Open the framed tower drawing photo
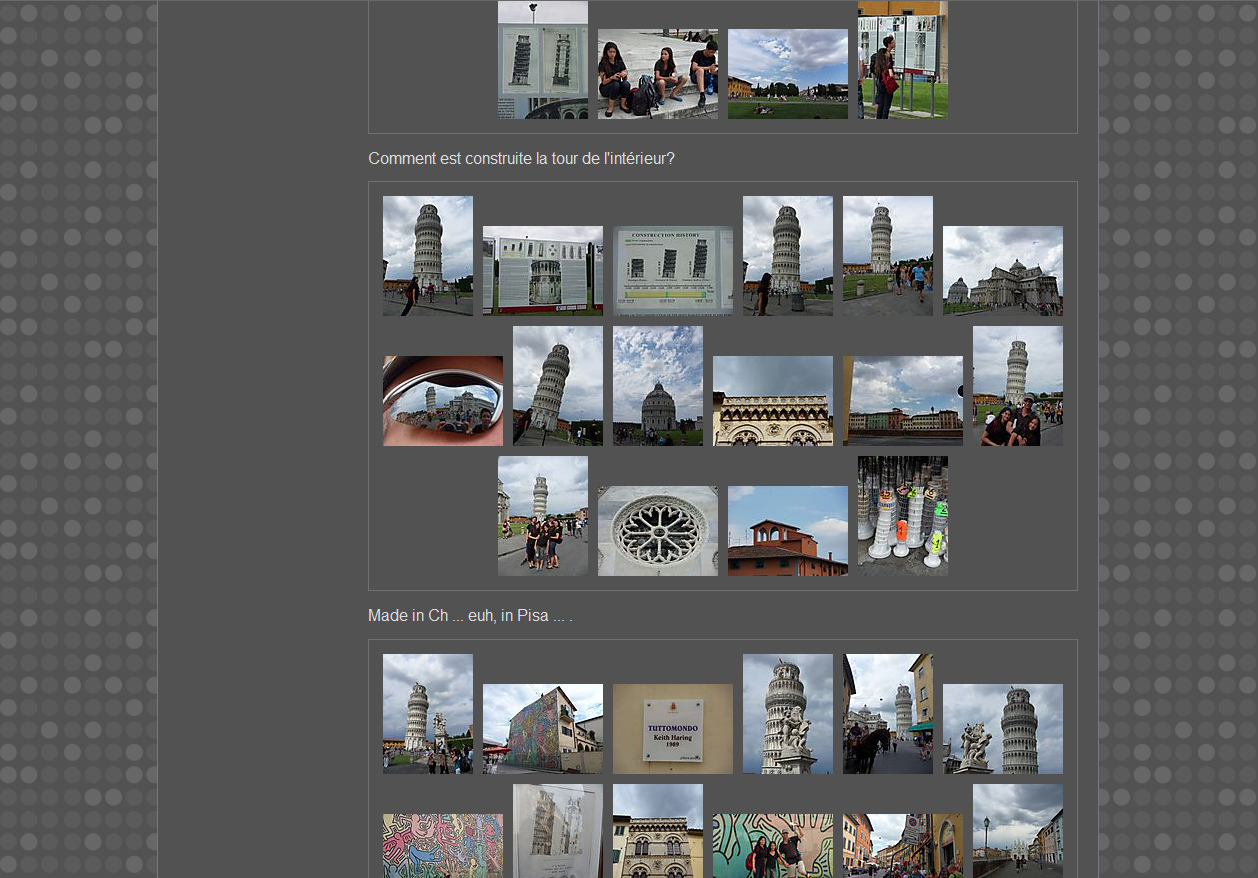Image resolution: width=1258 pixels, height=878 pixels. [557, 831]
